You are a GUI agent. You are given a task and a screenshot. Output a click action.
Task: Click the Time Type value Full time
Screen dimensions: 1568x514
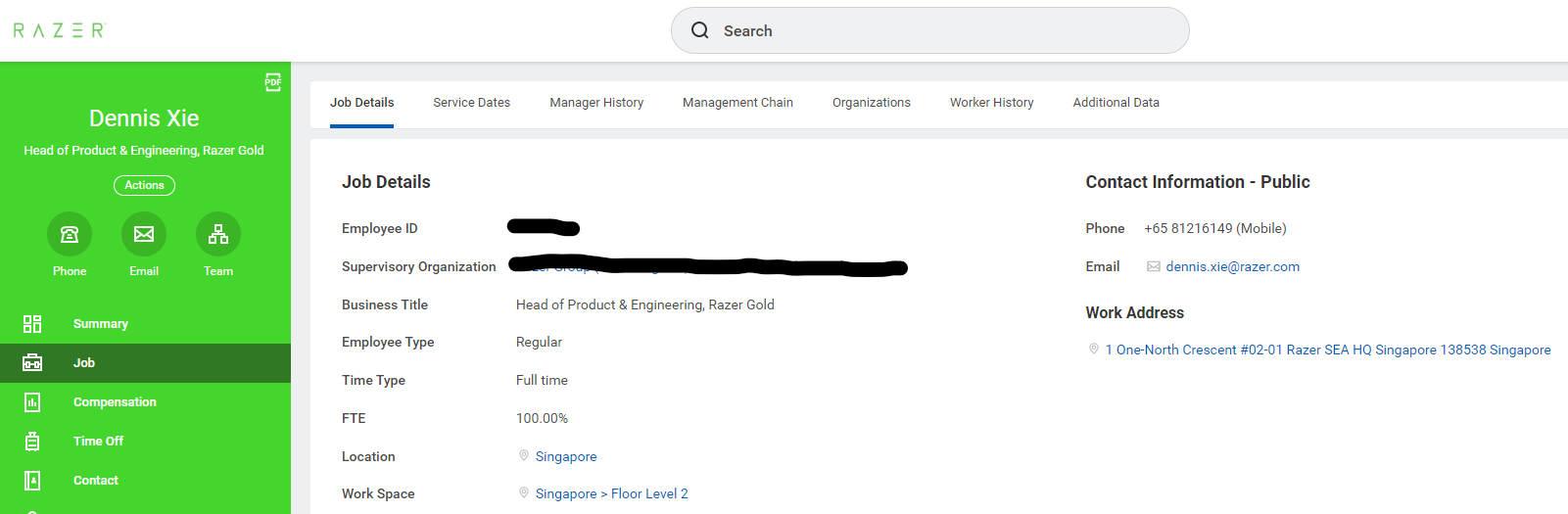[542, 380]
